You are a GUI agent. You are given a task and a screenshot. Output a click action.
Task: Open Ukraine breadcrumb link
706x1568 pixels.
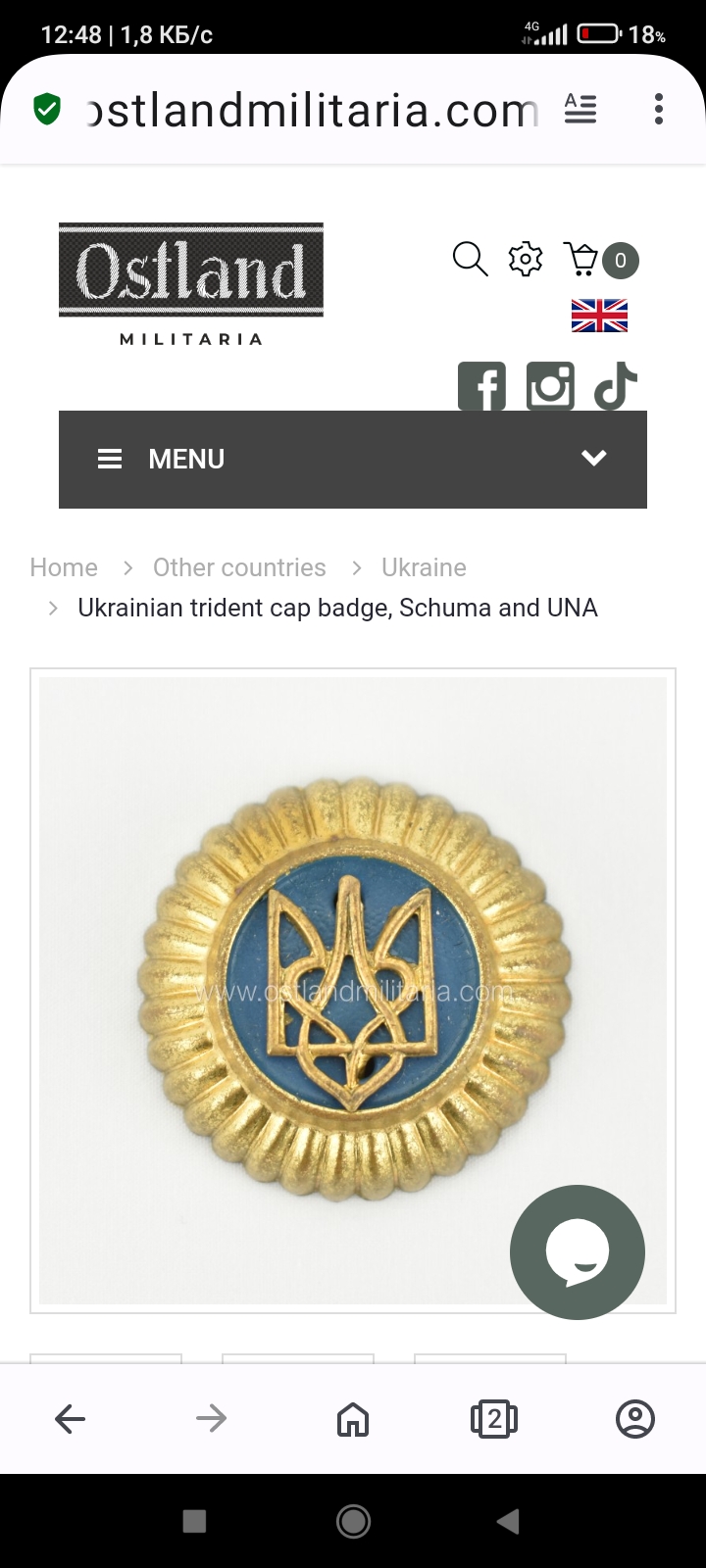tap(424, 567)
